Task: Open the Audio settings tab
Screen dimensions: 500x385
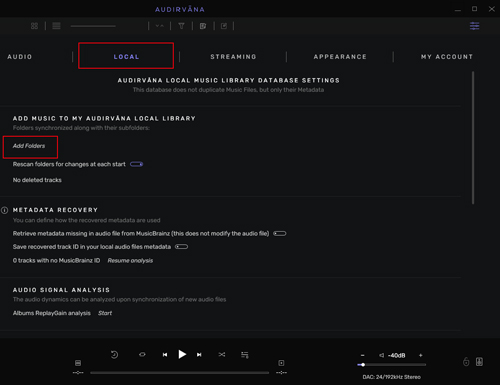Action: [20, 57]
